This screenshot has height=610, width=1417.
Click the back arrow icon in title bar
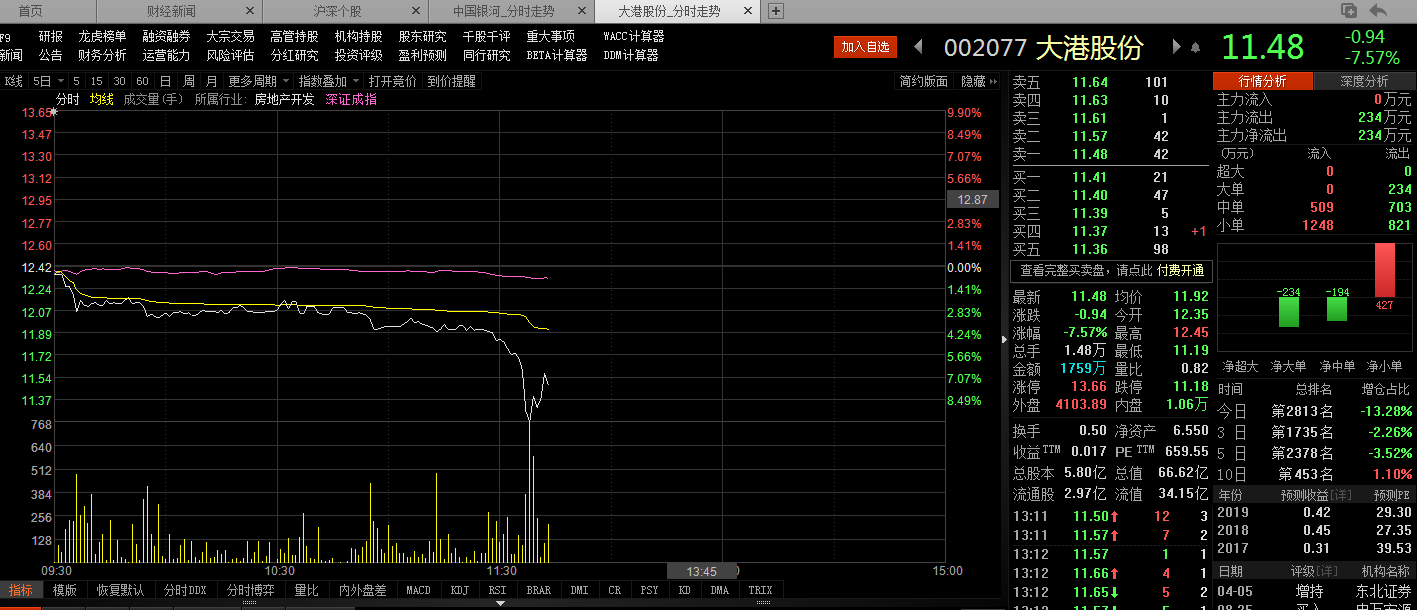pyautogui.click(x=1378, y=11)
